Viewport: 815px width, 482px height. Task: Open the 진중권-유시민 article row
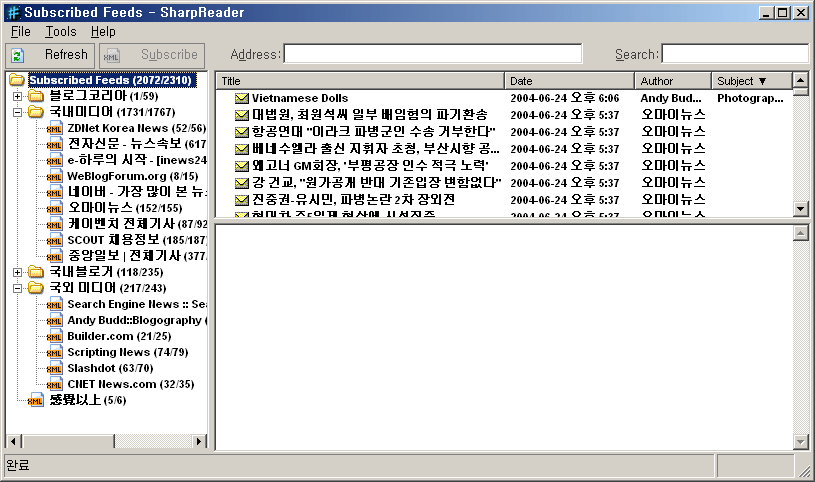pyautogui.click(x=504, y=200)
